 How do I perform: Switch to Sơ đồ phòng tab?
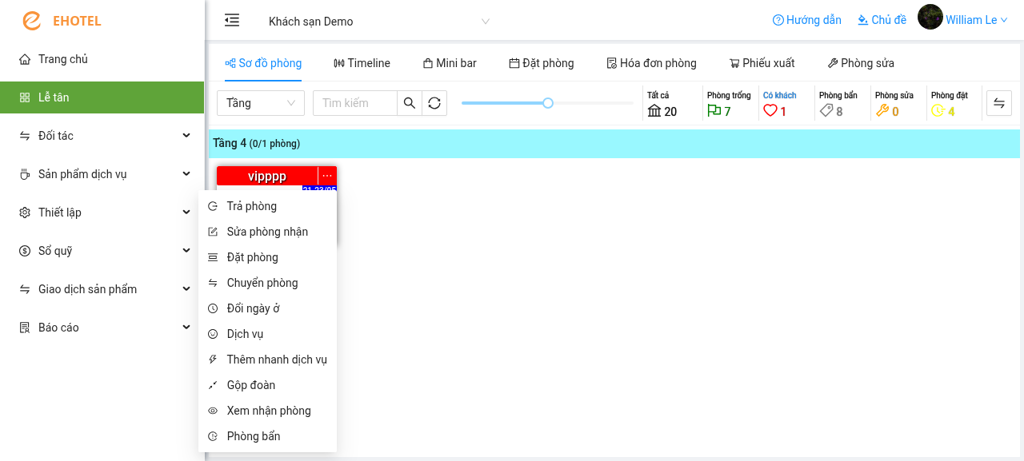(263, 63)
